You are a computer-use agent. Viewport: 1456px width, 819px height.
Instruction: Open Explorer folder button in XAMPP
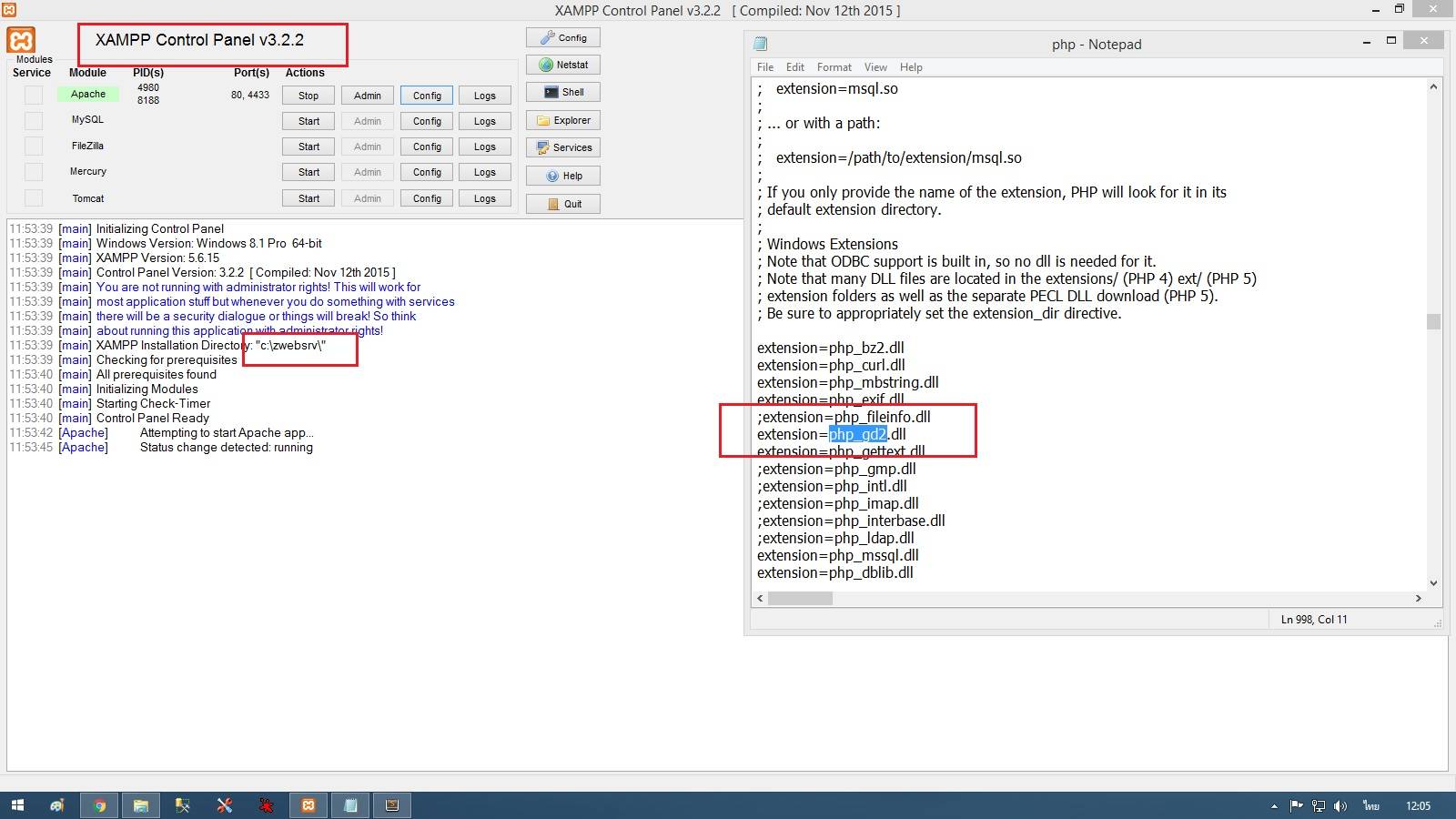[563, 120]
